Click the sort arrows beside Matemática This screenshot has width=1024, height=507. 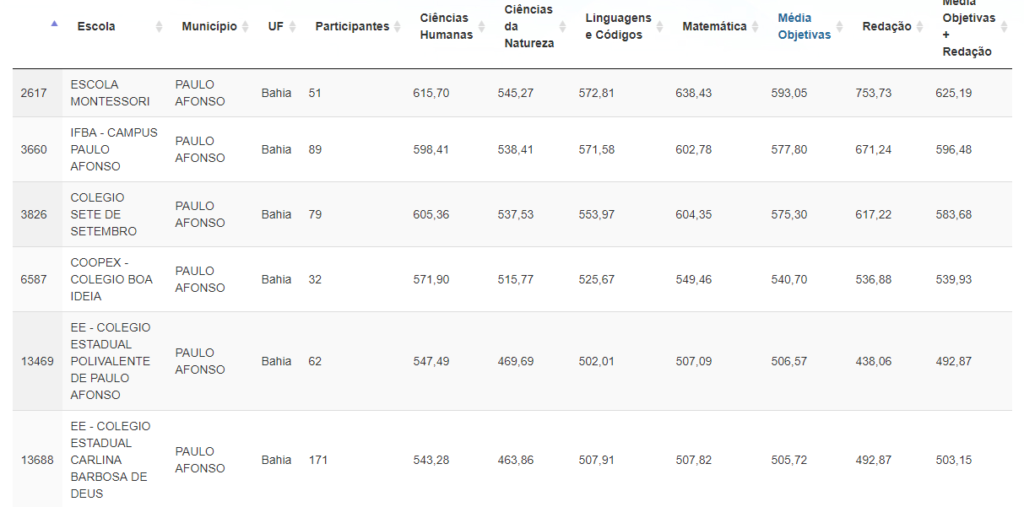756,27
